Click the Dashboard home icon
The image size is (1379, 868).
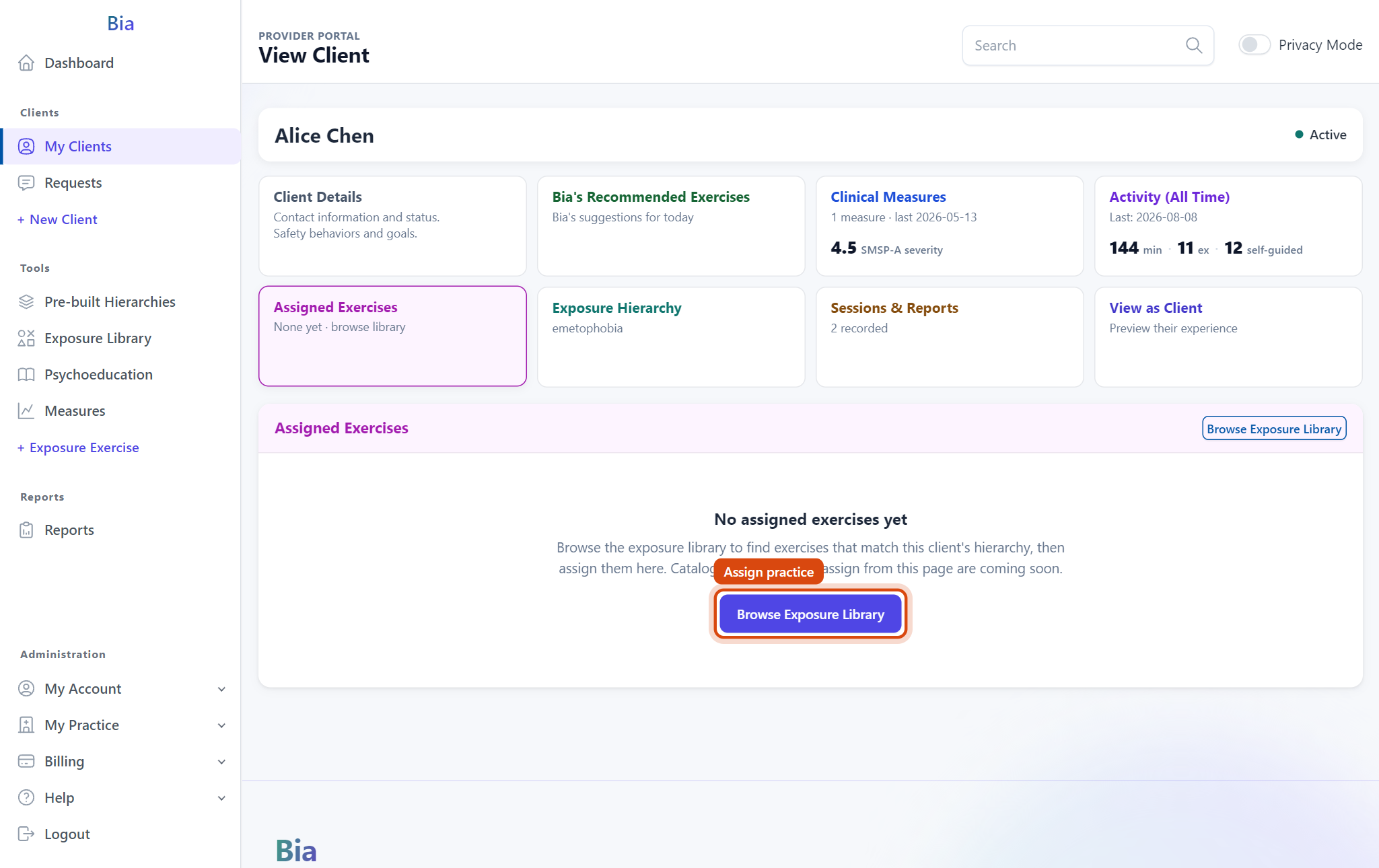point(26,63)
